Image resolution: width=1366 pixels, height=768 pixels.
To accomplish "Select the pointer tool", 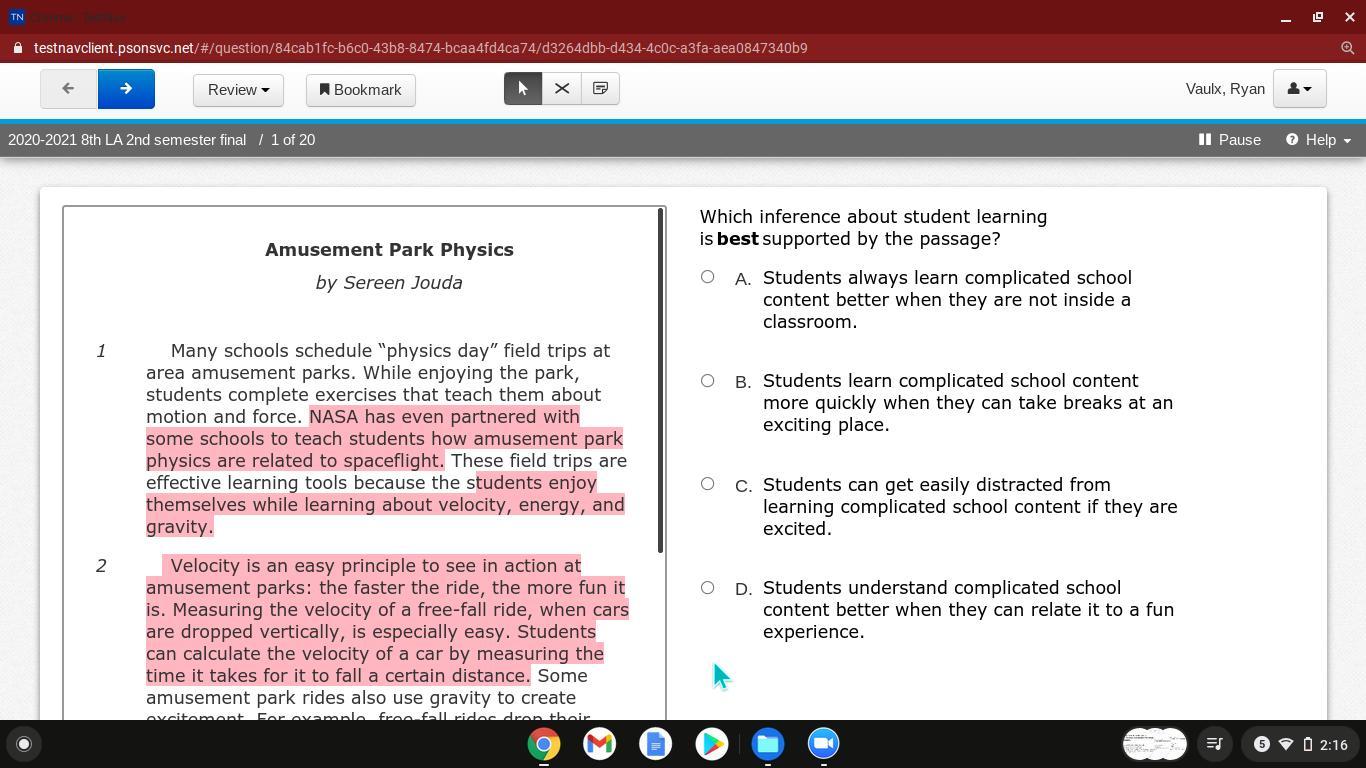I will coord(523,89).
